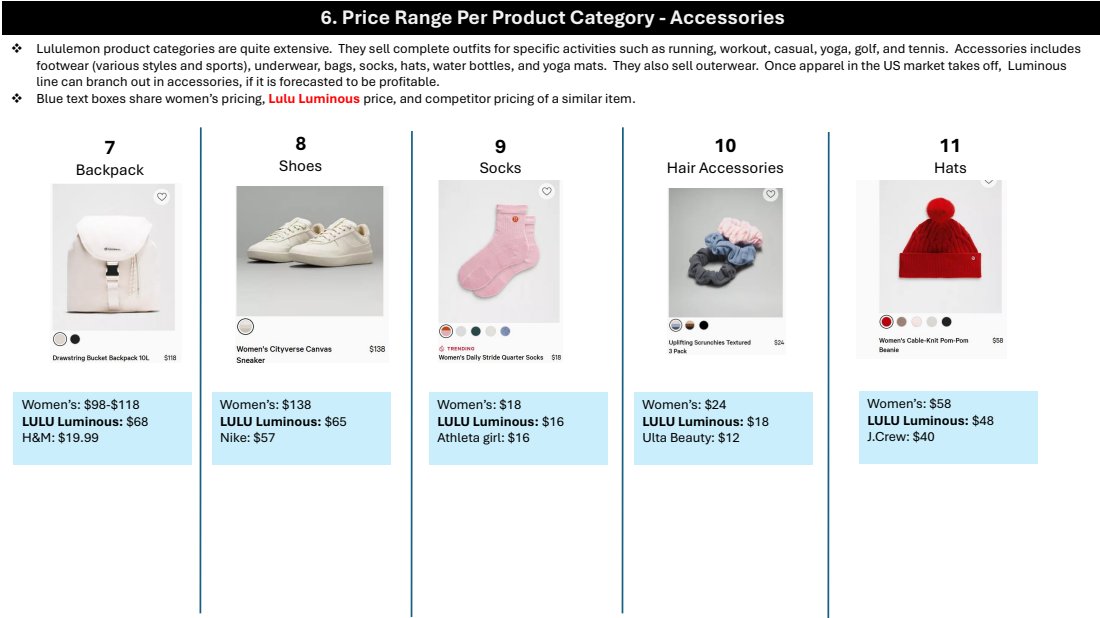Pick the blue swatch under the socks
Image resolution: width=1100 pixels, height=618 pixels.
(505, 331)
